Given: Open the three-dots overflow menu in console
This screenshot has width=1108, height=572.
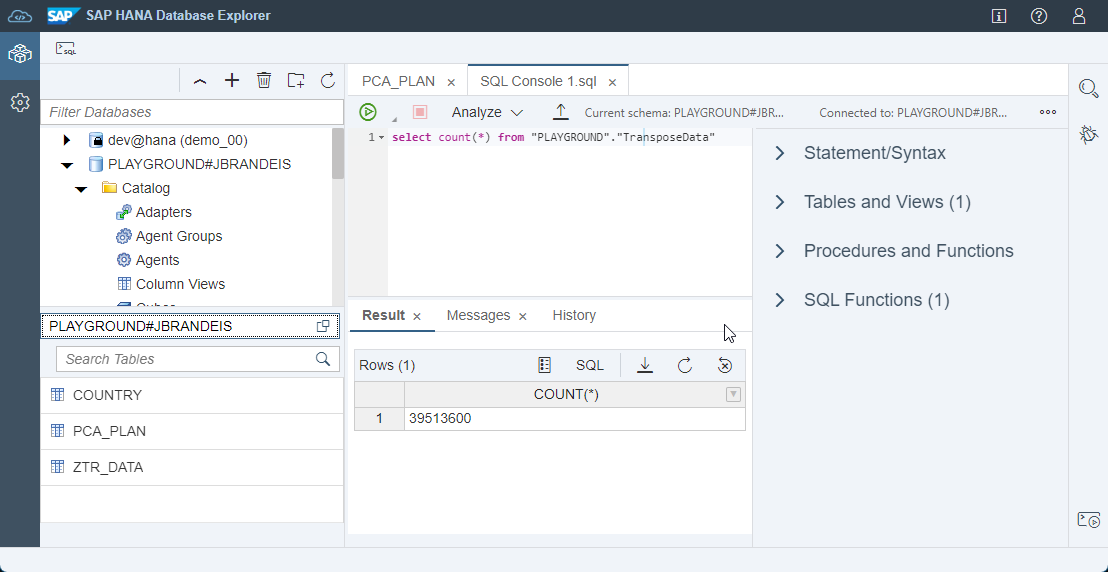Looking at the screenshot, I should pos(1048,112).
